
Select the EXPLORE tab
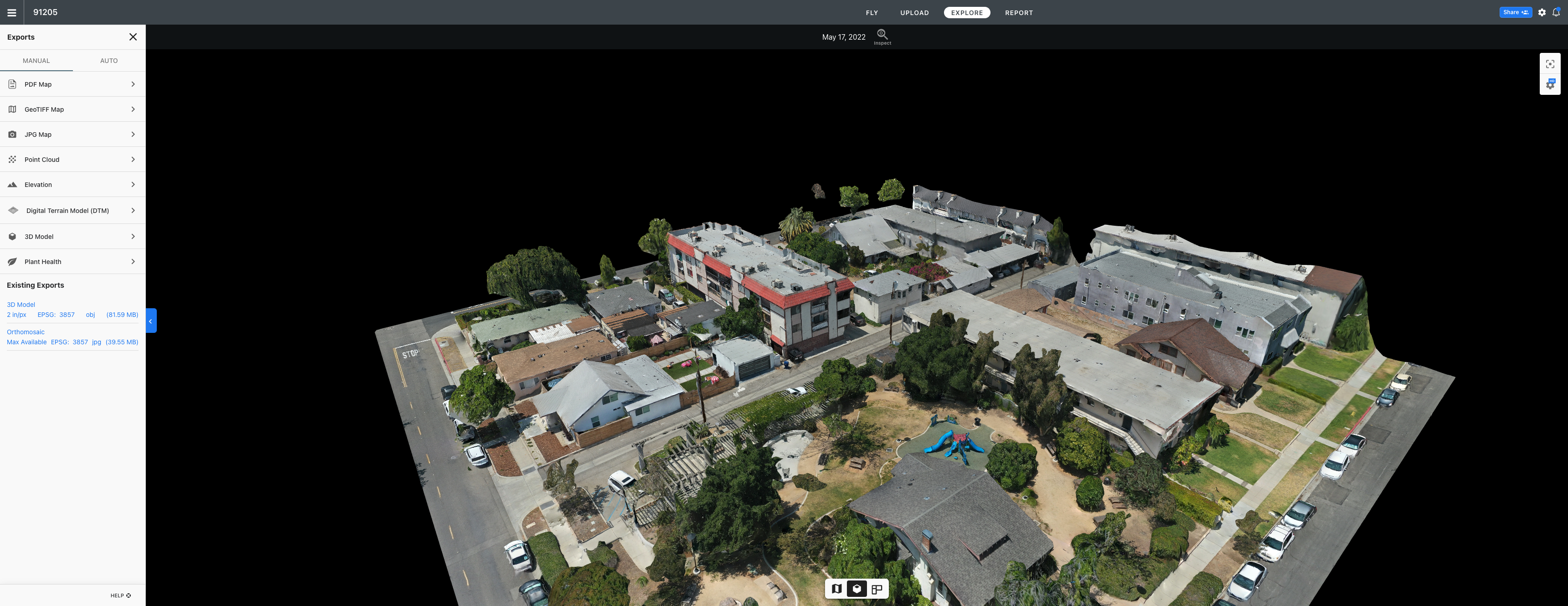coord(967,13)
